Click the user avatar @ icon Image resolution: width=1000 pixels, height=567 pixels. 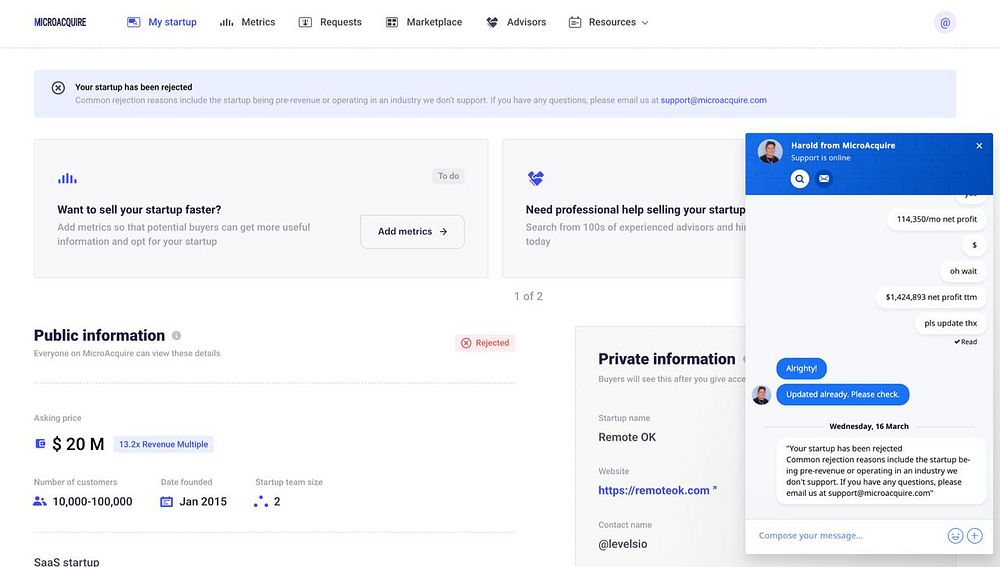tap(945, 23)
